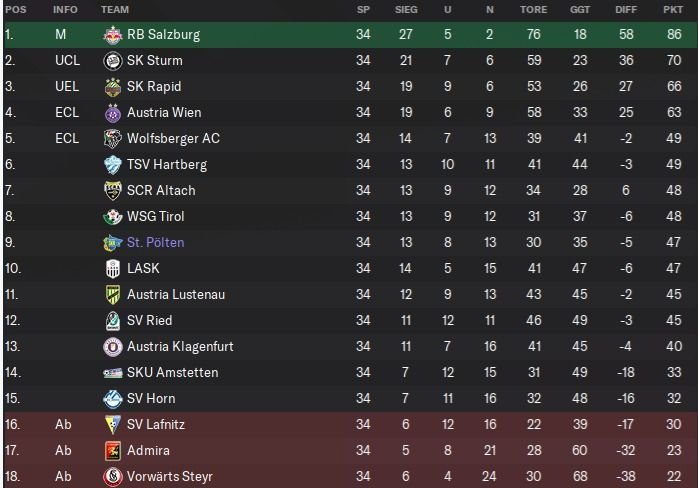Screen dimensions: 698x488
Task: Click the Vorwärts Steyr club logo
Action: (x=113, y=476)
